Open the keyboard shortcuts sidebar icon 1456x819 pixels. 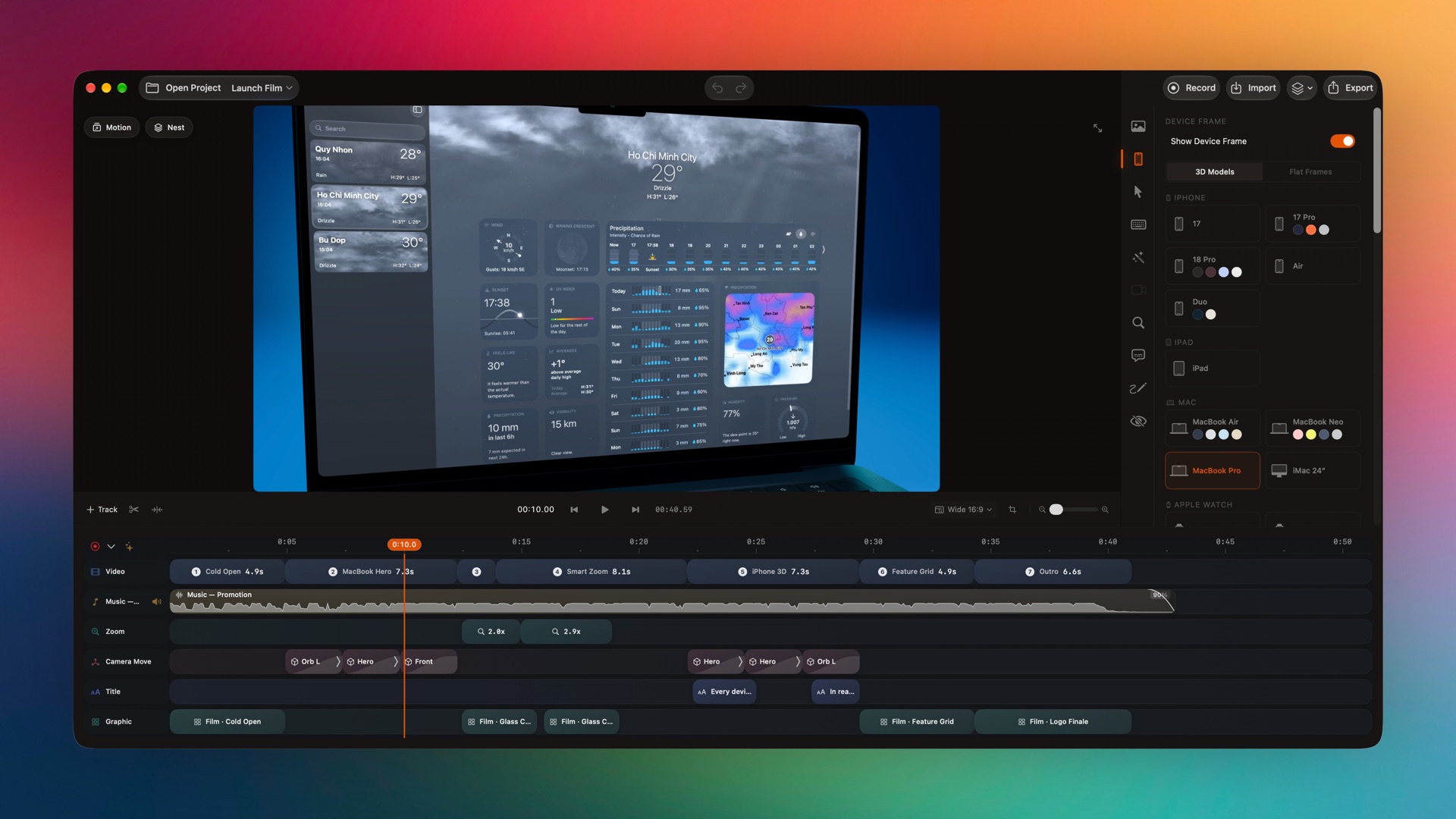[1138, 224]
